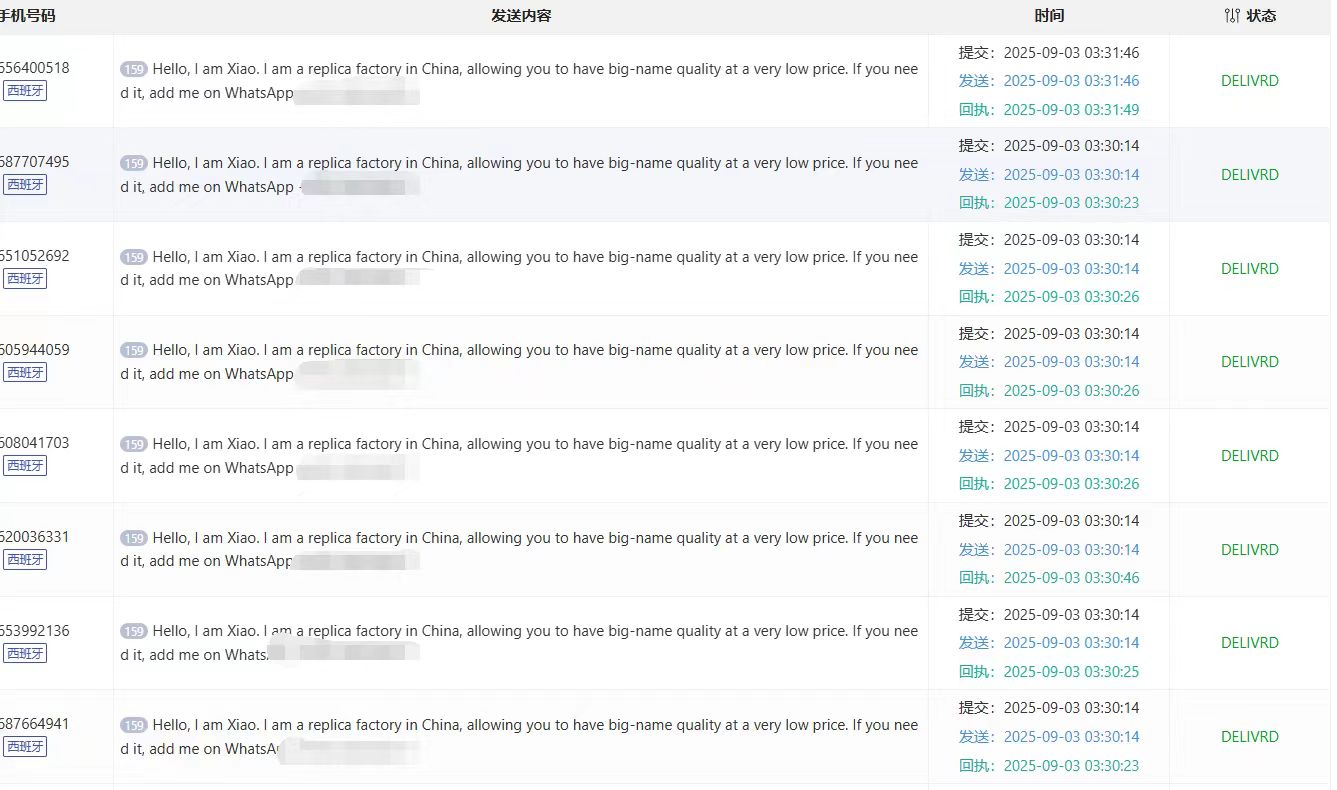Click the 159 badge in the last row
The height and width of the screenshot is (790, 1337).
[134, 725]
